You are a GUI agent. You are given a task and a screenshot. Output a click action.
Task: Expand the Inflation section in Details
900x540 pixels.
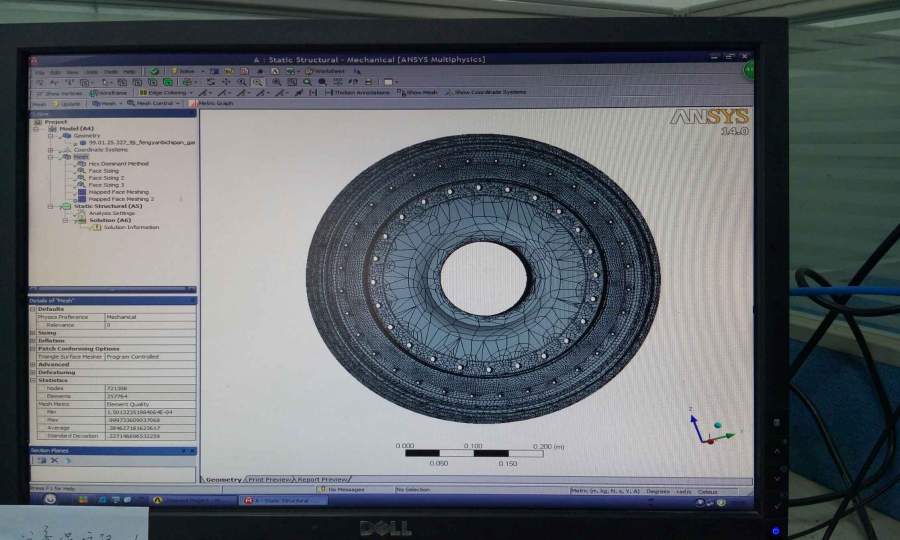click(x=33, y=341)
